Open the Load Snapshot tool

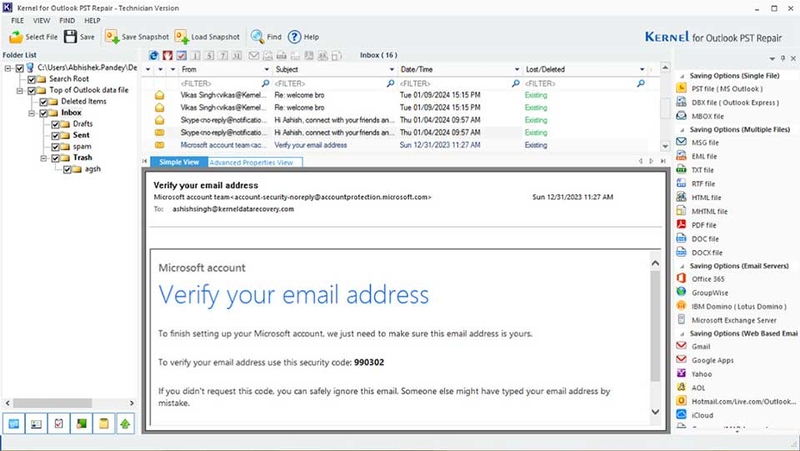click(x=181, y=37)
